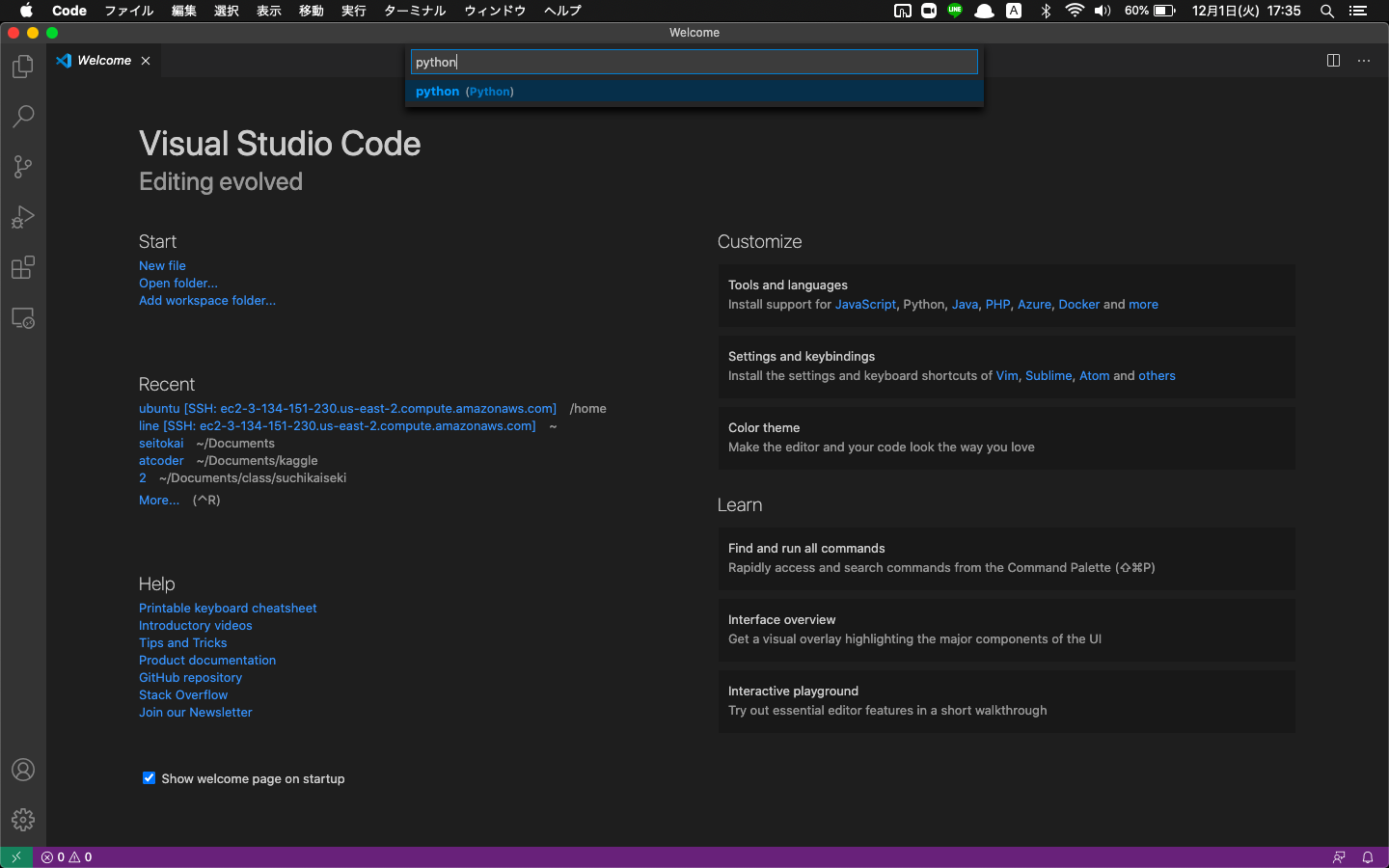The image size is (1389, 868).
Task: Install Azure tools link
Action: [x=1034, y=305]
